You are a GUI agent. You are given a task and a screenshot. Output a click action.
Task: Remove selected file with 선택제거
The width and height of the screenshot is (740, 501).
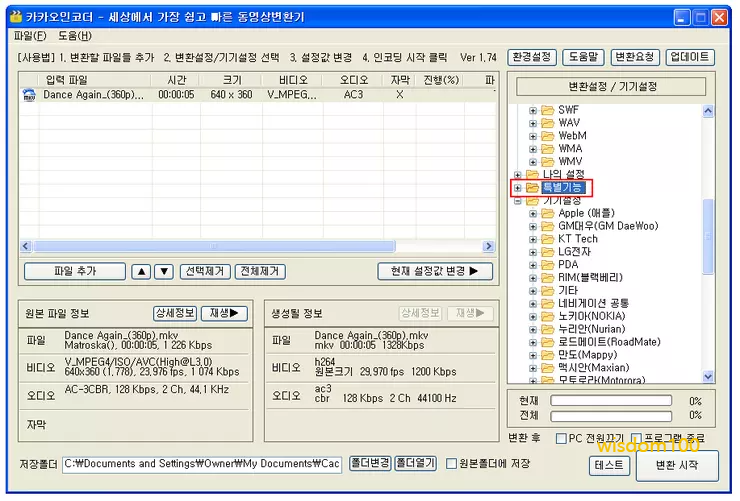(205, 272)
